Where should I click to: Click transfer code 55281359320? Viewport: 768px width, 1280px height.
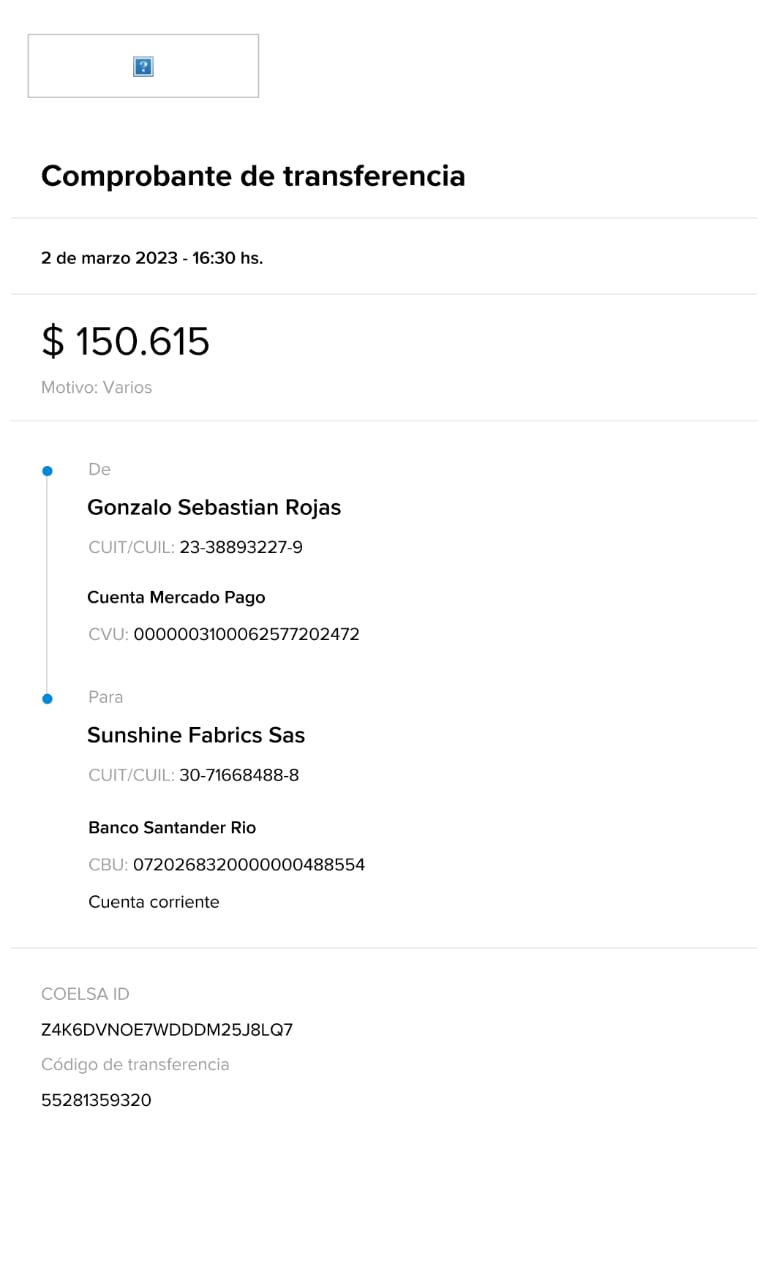tap(96, 1100)
